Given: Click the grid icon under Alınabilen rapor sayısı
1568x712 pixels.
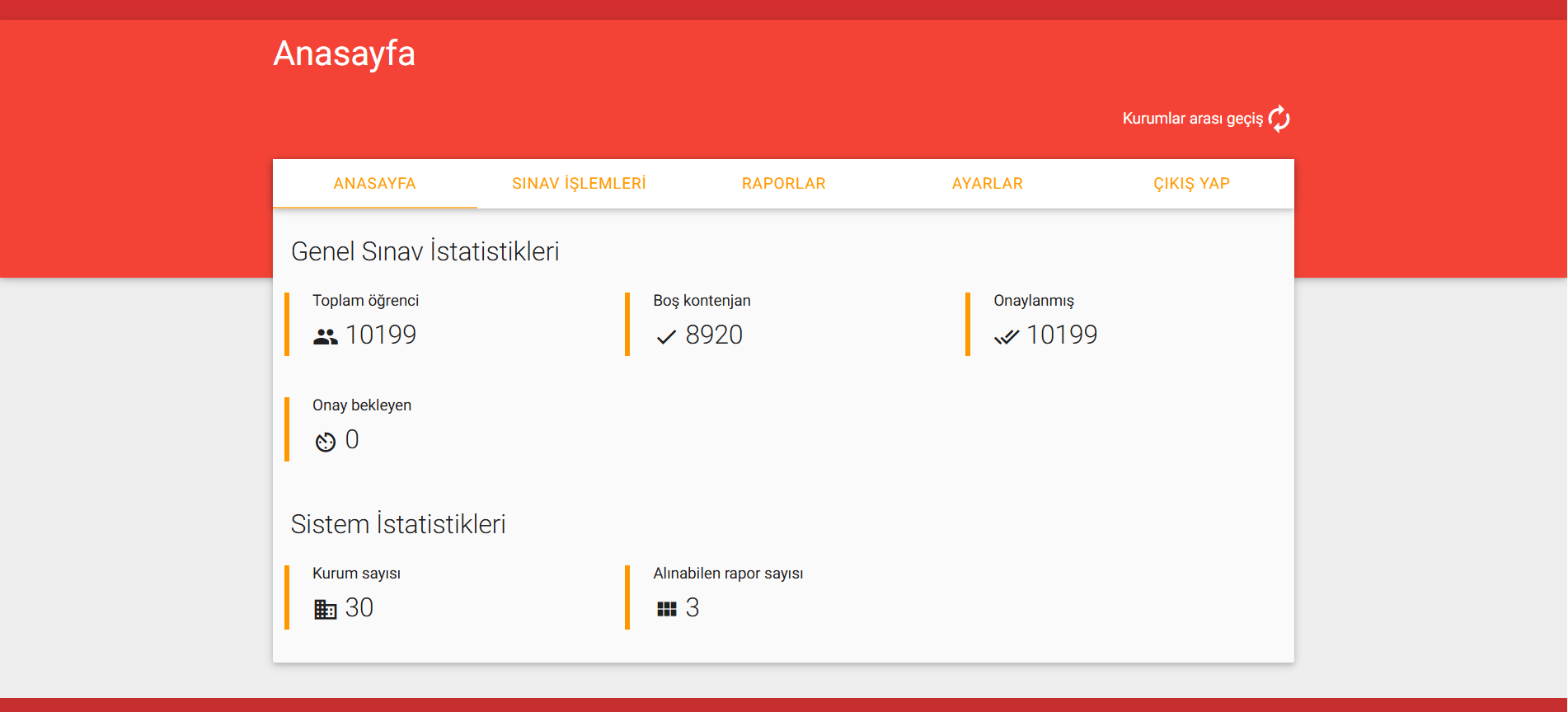Looking at the screenshot, I should point(666,609).
